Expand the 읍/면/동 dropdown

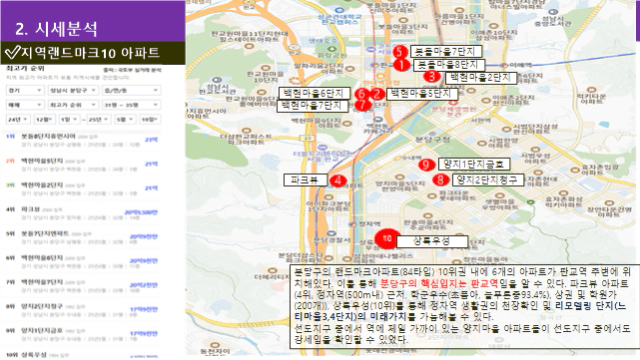131,90
